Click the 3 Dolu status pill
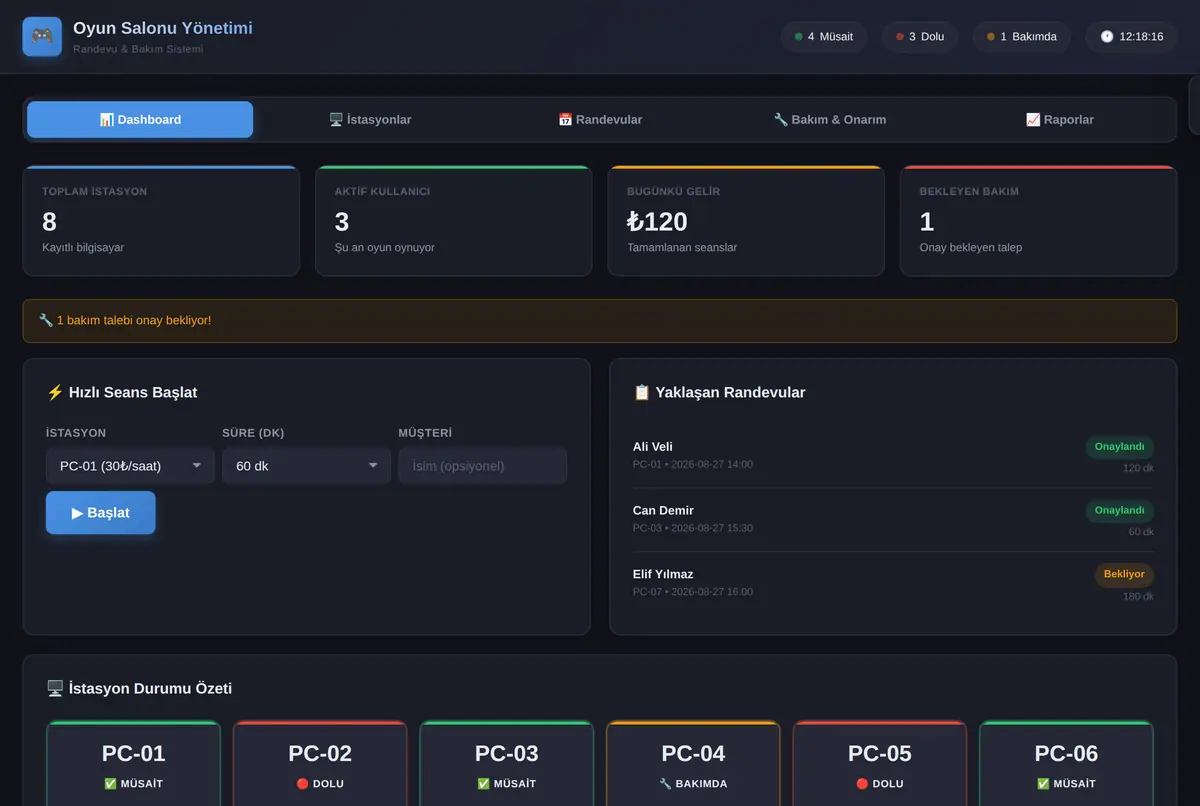 click(x=920, y=37)
